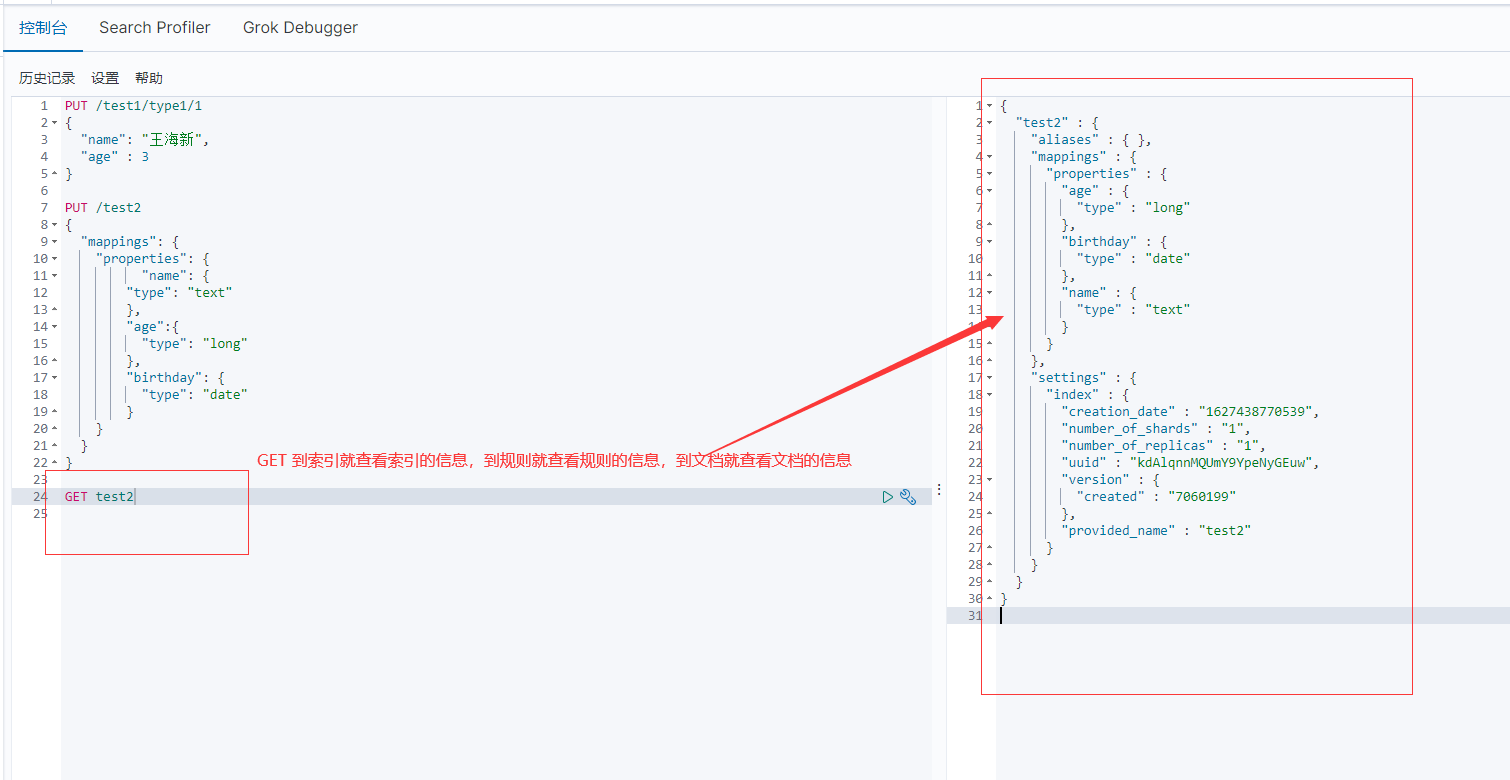Screen dimensions: 1510x780
Task: Fold the "properties" block in the response pane
Action: (x=990, y=174)
